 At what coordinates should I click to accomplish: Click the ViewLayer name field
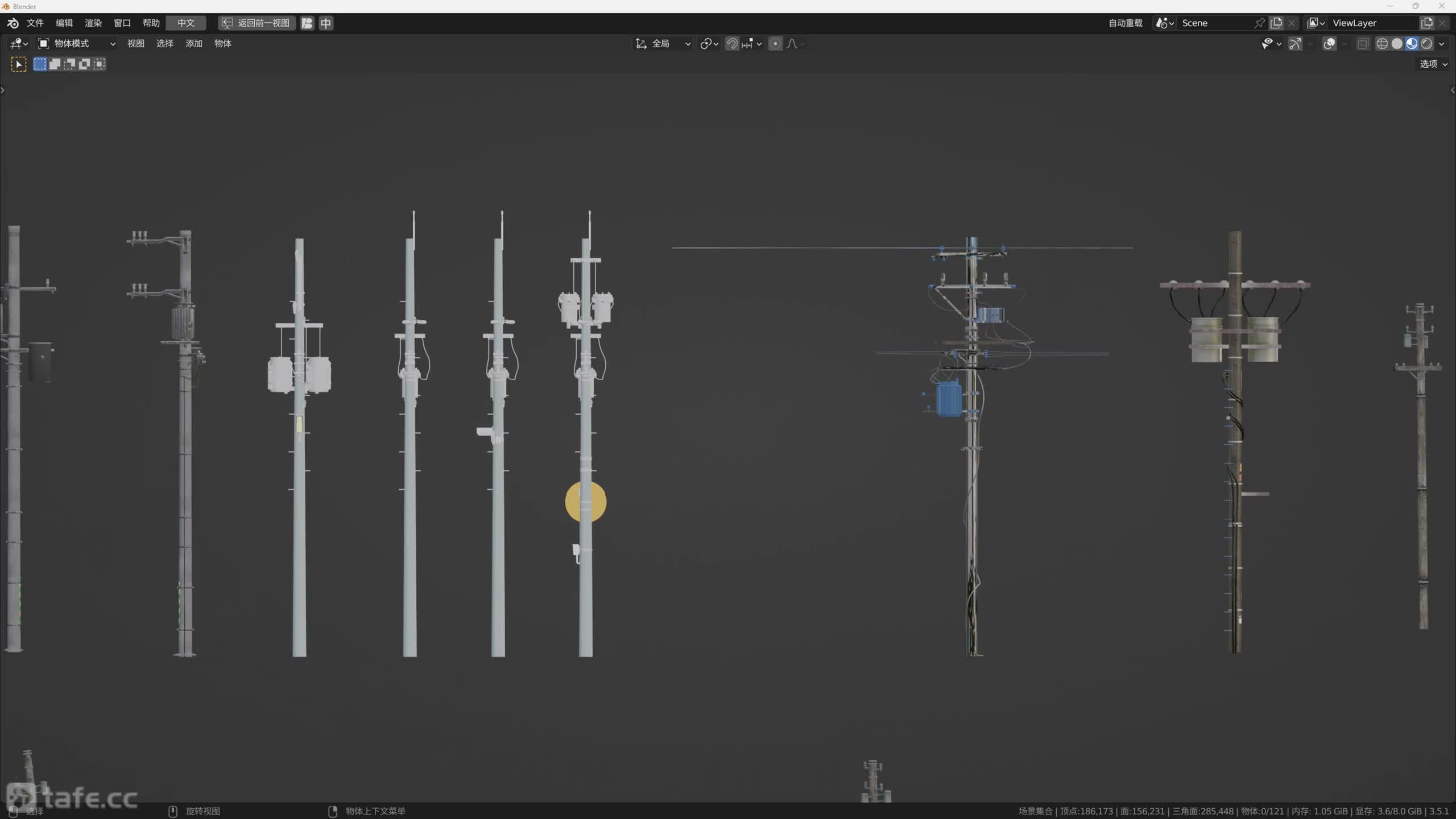(1374, 23)
